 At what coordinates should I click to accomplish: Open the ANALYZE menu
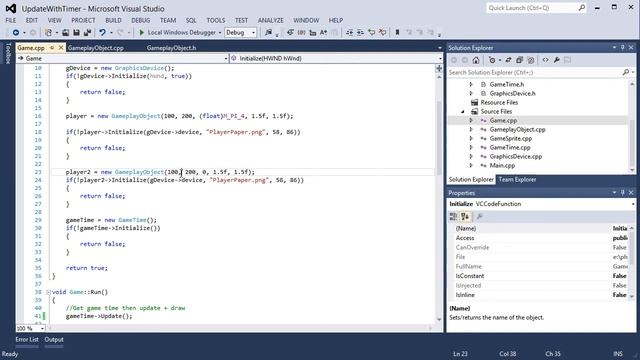[270, 20]
